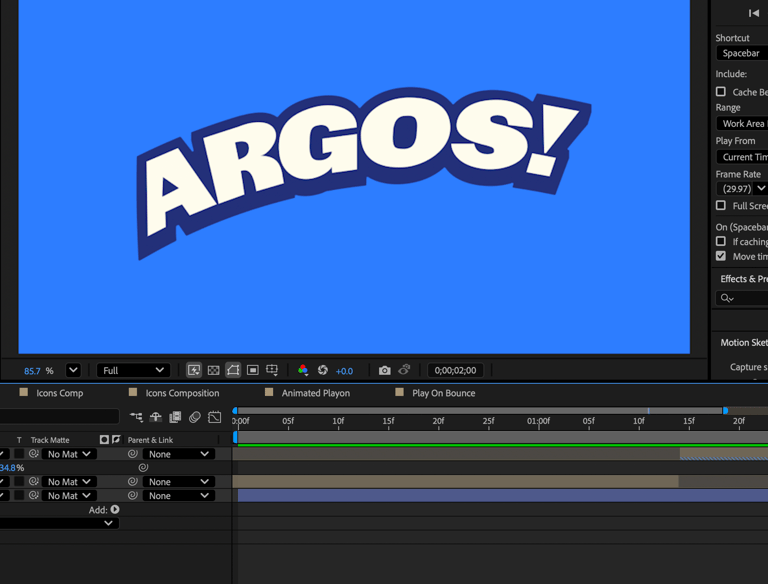The height and width of the screenshot is (584, 768).
Task: Enable the Cache Before checkbox
Action: [720, 92]
